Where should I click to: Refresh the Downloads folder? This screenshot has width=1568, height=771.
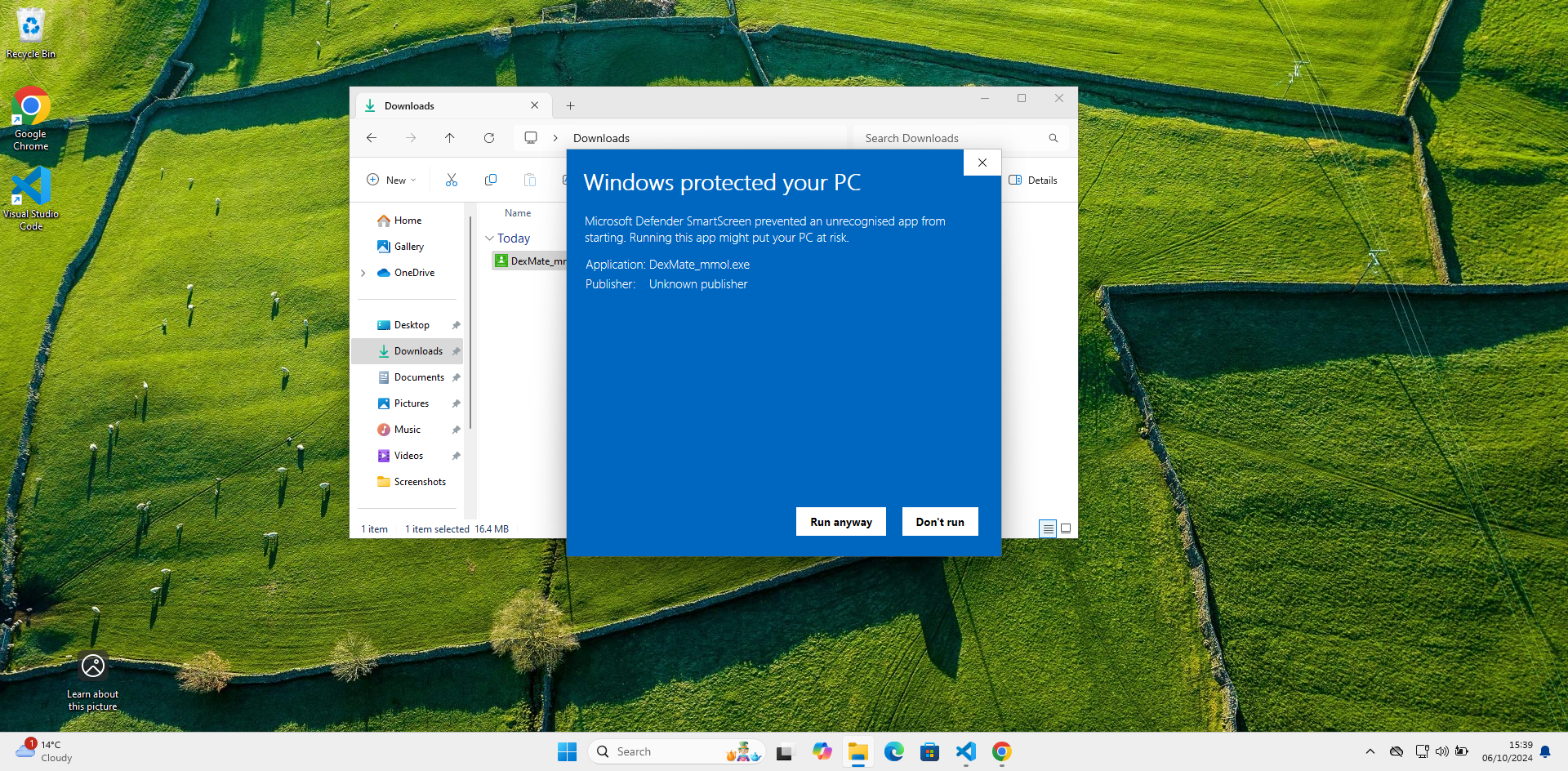(489, 138)
